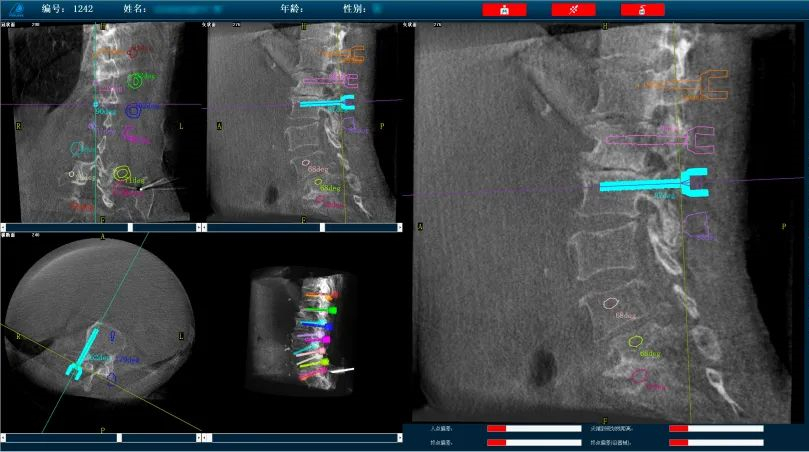This screenshot has height=452, width=809.
Task: Click the top-left red deviation progress bar
Action: (x=533, y=428)
